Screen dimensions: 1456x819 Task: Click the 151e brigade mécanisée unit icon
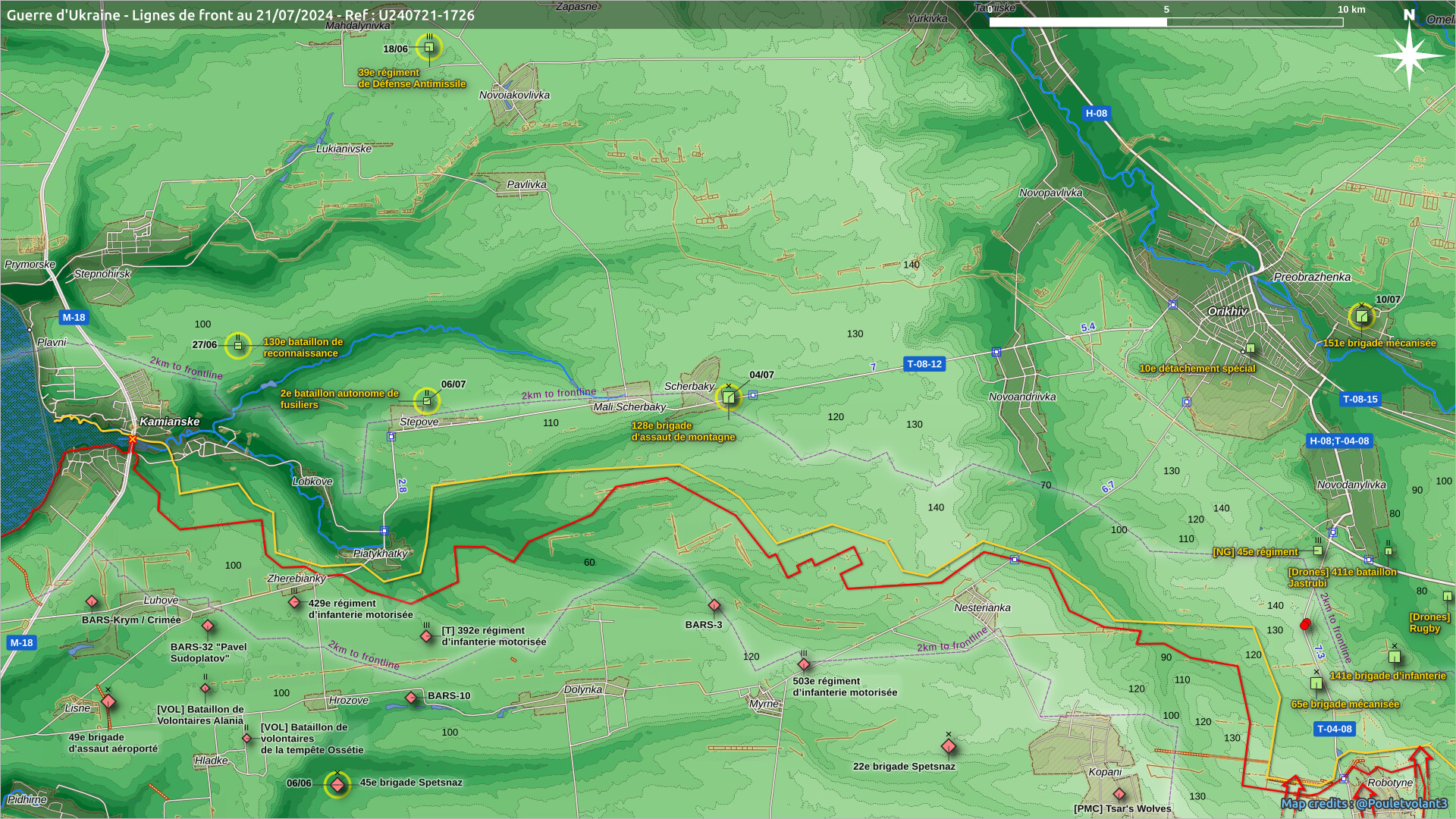1362,316
